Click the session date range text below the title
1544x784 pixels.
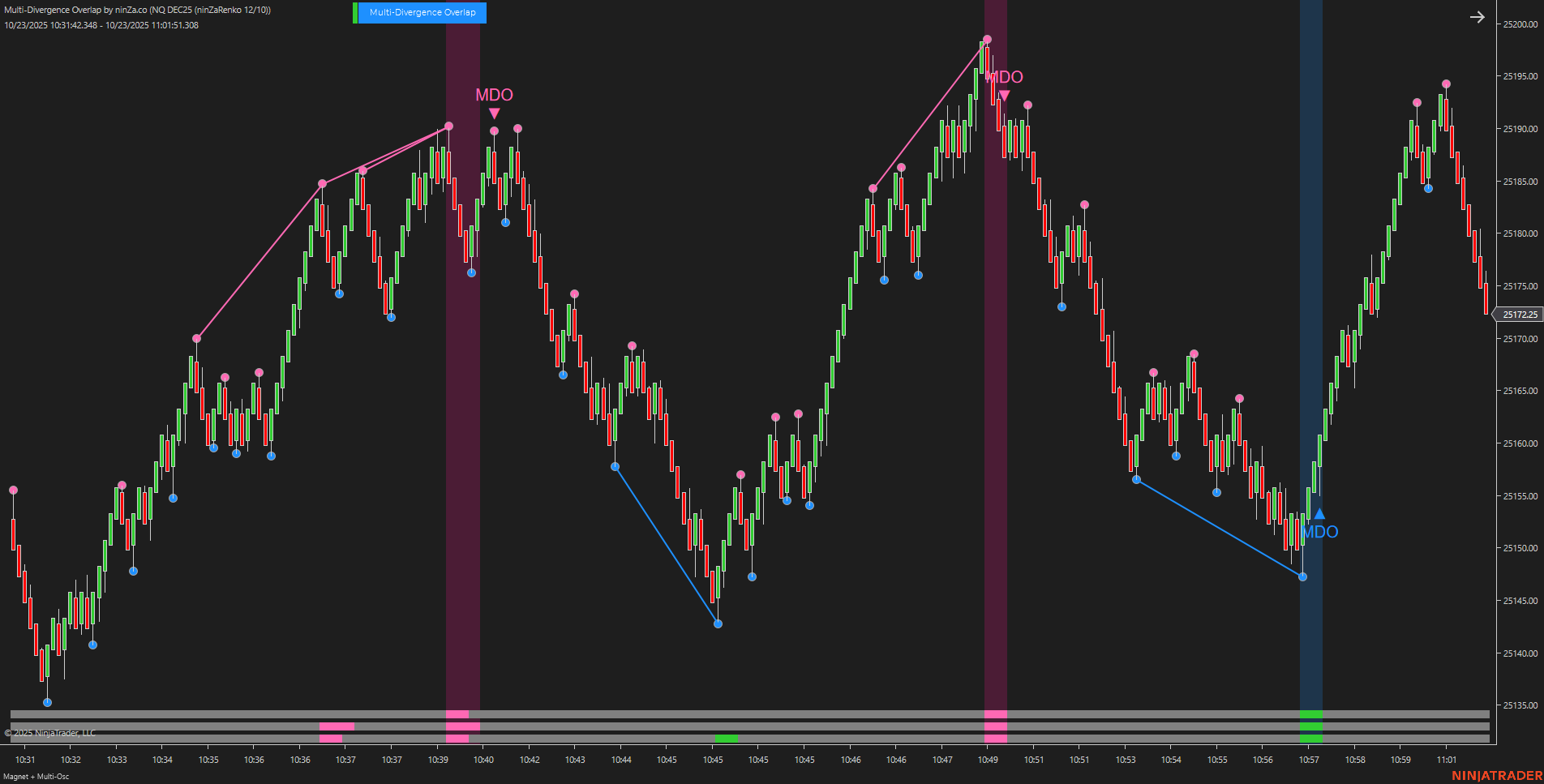[99, 25]
